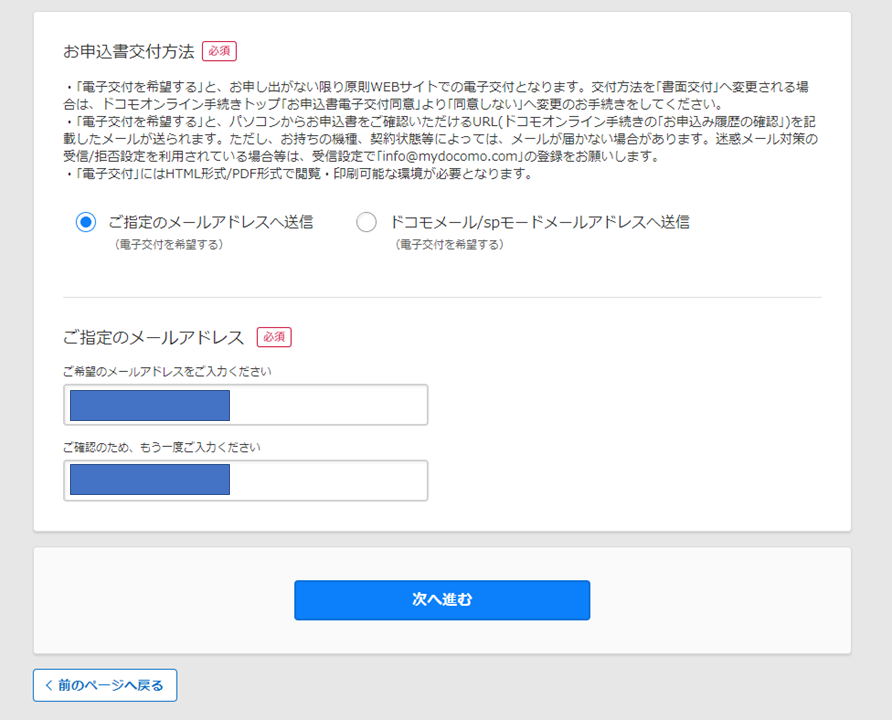Focus the ご希望のメールアドレス input field

click(x=246, y=405)
